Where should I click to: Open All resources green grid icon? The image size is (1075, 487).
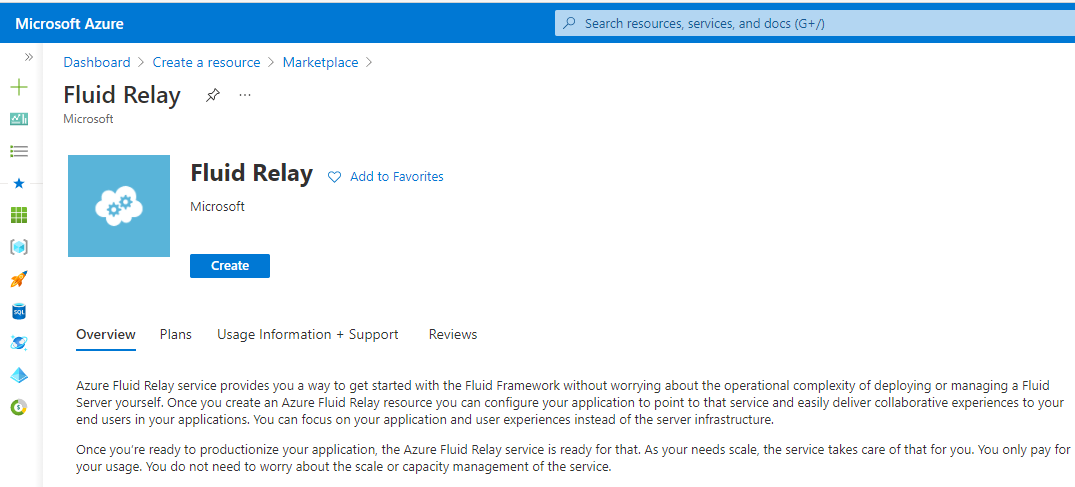pyautogui.click(x=19, y=215)
